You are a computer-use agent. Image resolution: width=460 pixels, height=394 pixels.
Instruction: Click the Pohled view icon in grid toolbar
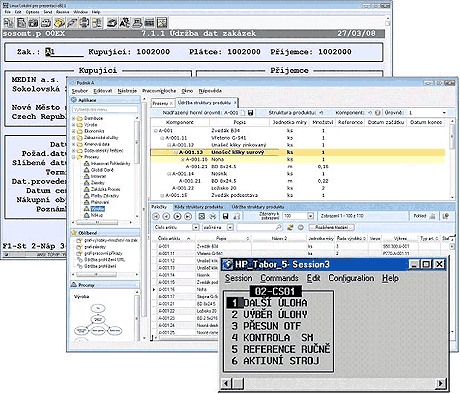point(432,216)
